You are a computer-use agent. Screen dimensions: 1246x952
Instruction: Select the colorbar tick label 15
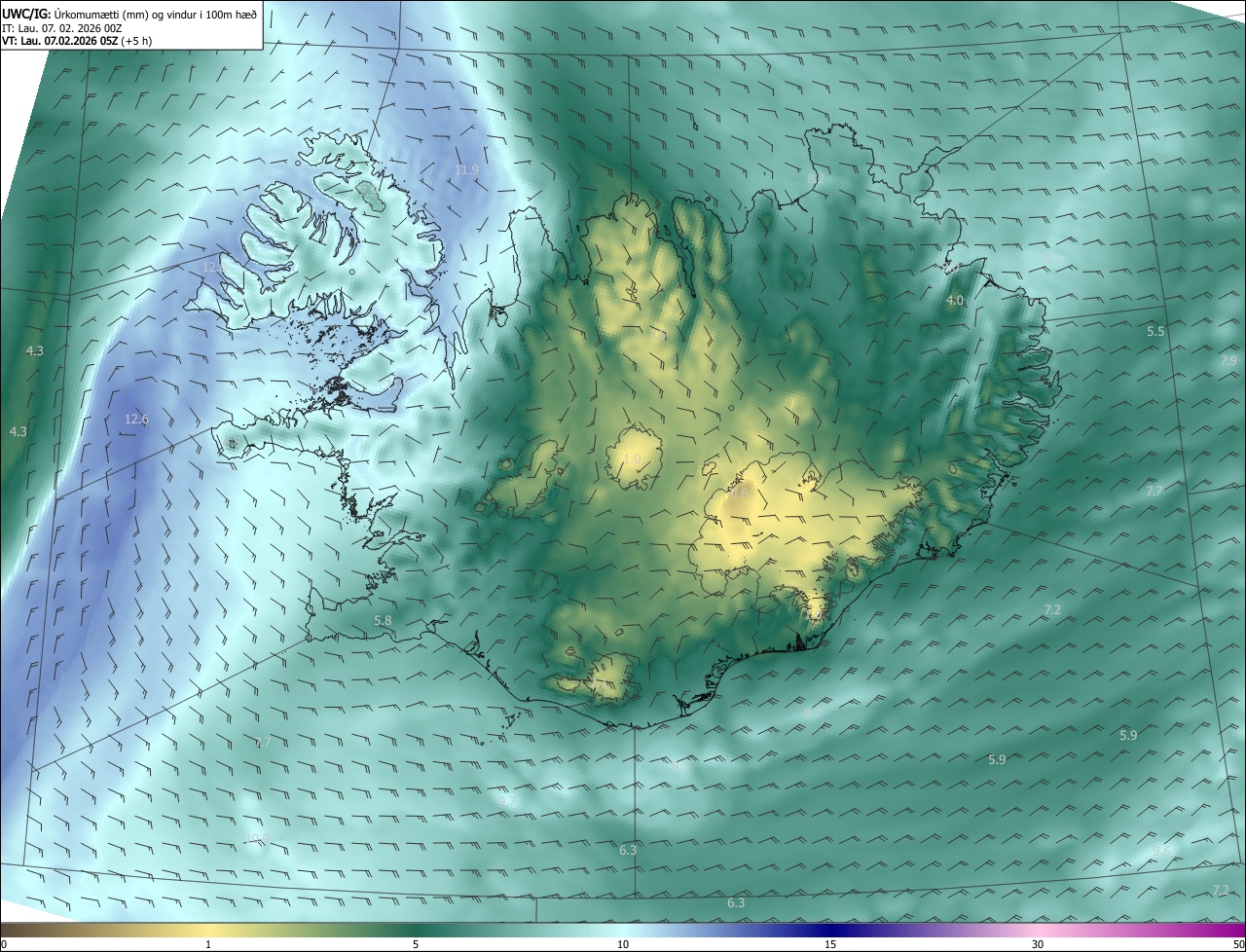[830, 944]
